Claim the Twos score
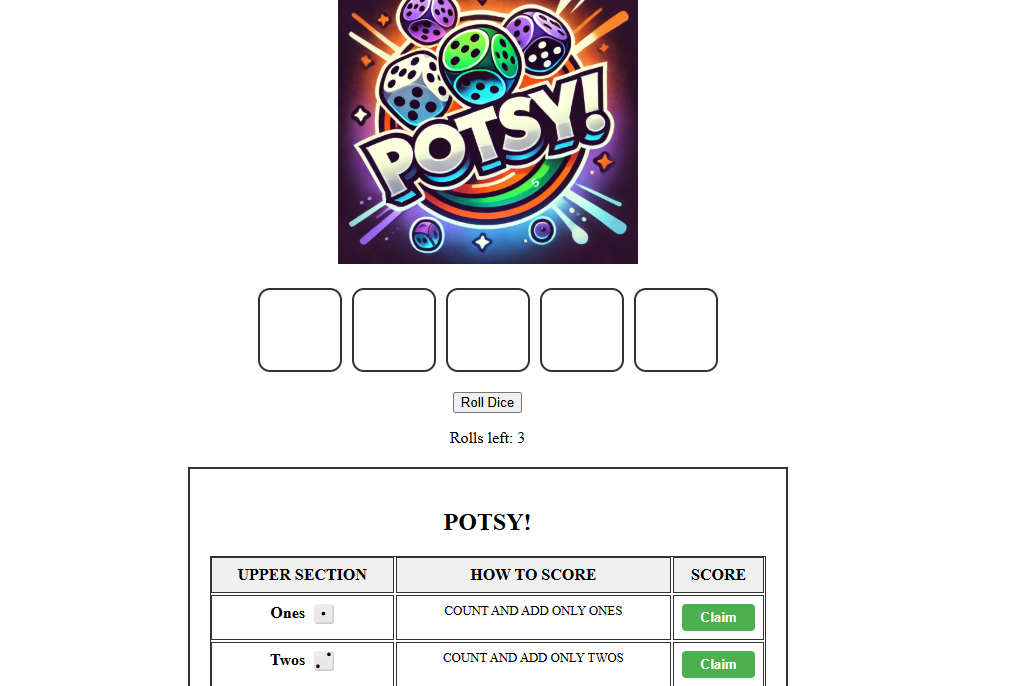The height and width of the screenshot is (686, 1029). (718, 664)
